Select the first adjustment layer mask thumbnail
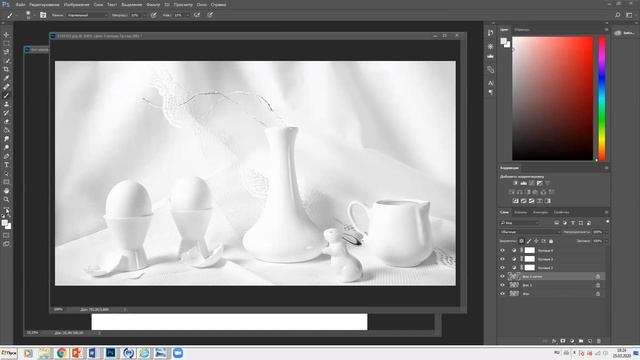Image resolution: width=640 pixels, height=360 pixels. tap(529, 250)
